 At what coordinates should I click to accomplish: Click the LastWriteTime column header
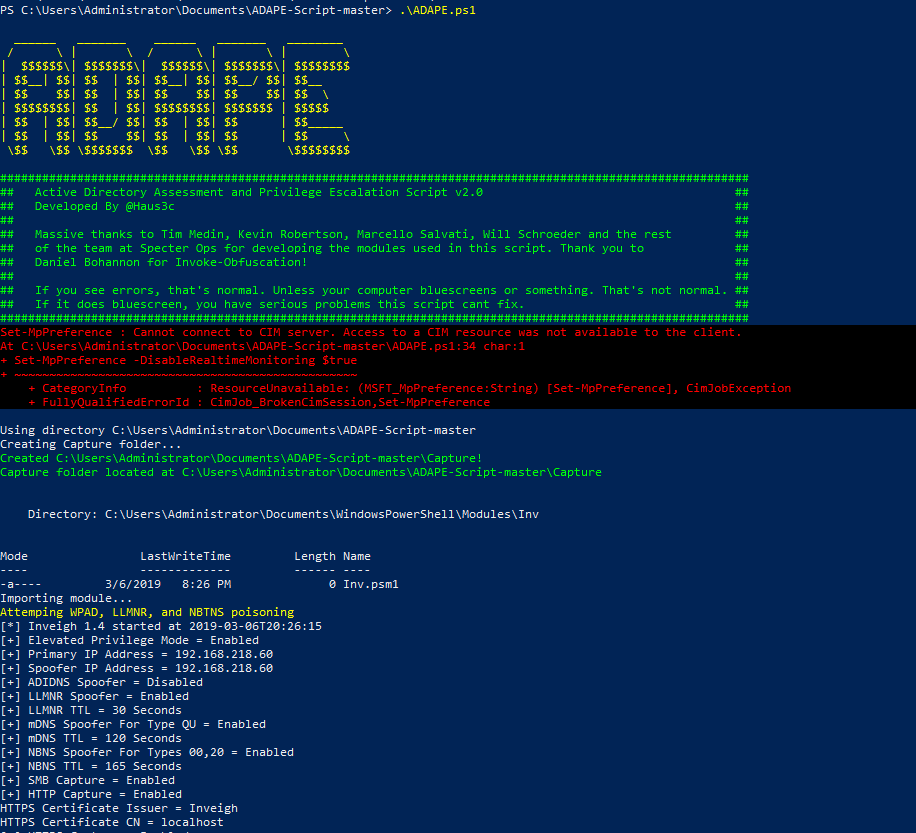click(185, 556)
